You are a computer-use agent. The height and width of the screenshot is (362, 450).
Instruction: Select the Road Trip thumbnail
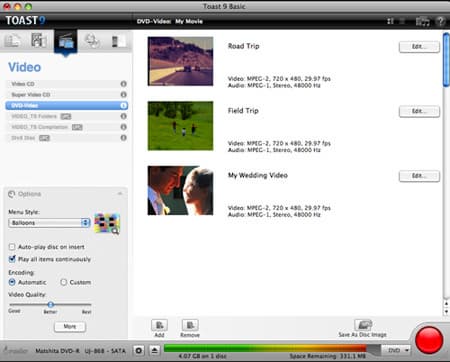pos(180,61)
